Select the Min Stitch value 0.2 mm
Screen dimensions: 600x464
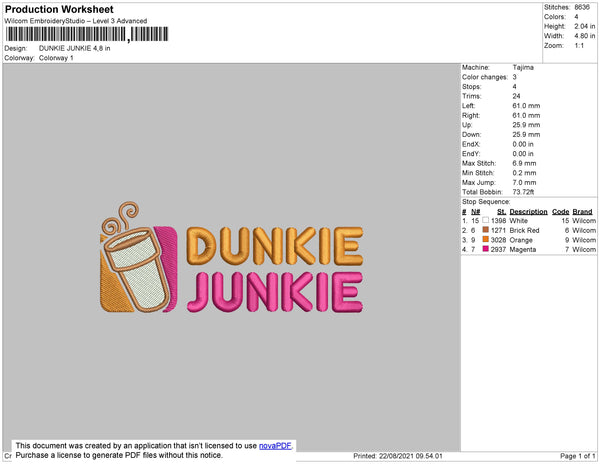524,173
